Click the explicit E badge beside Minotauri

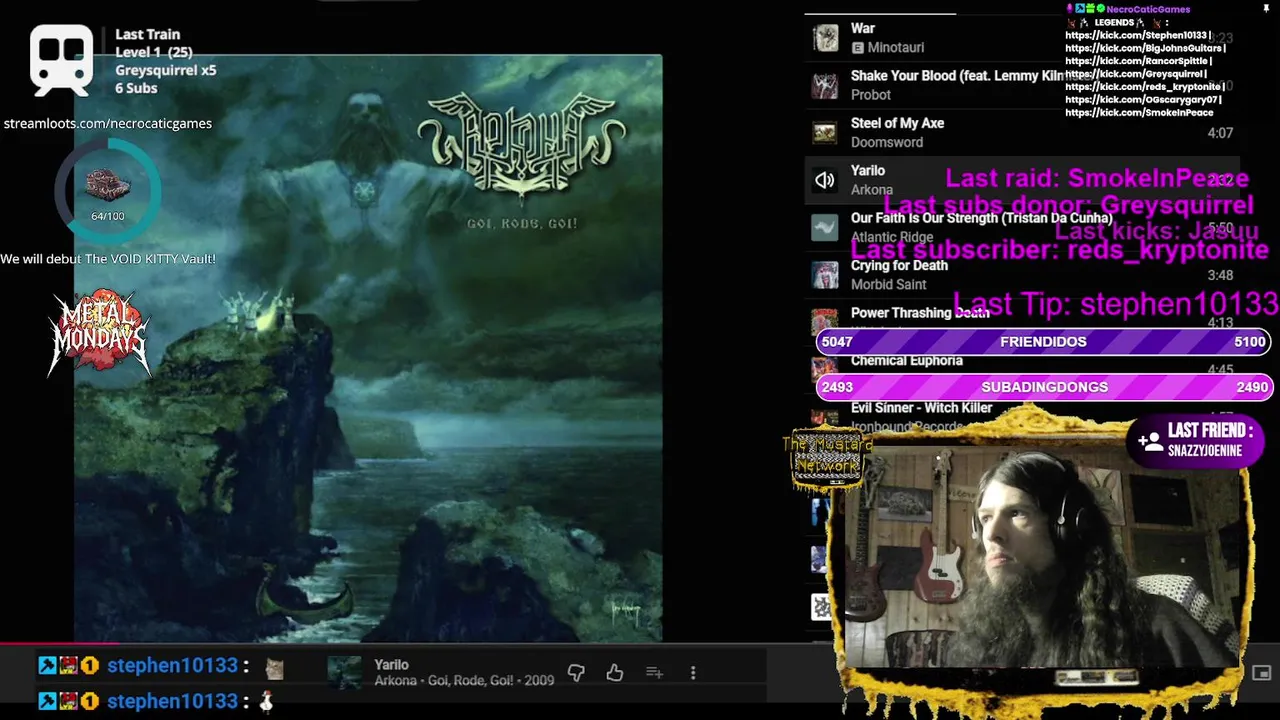pyautogui.click(x=857, y=48)
